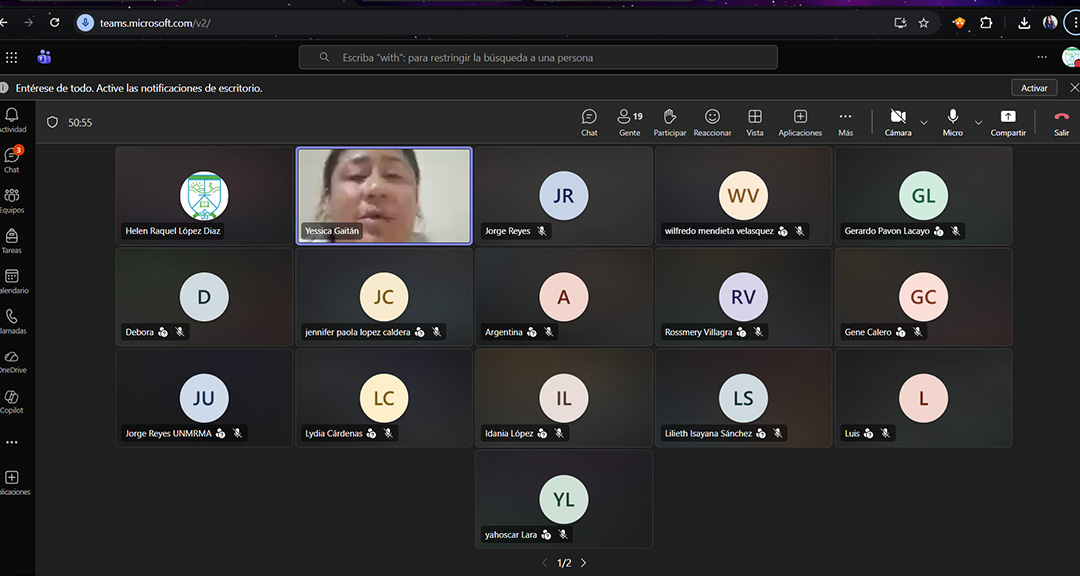
Task: Go to next page of participants
Action: [x=584, y=563]
